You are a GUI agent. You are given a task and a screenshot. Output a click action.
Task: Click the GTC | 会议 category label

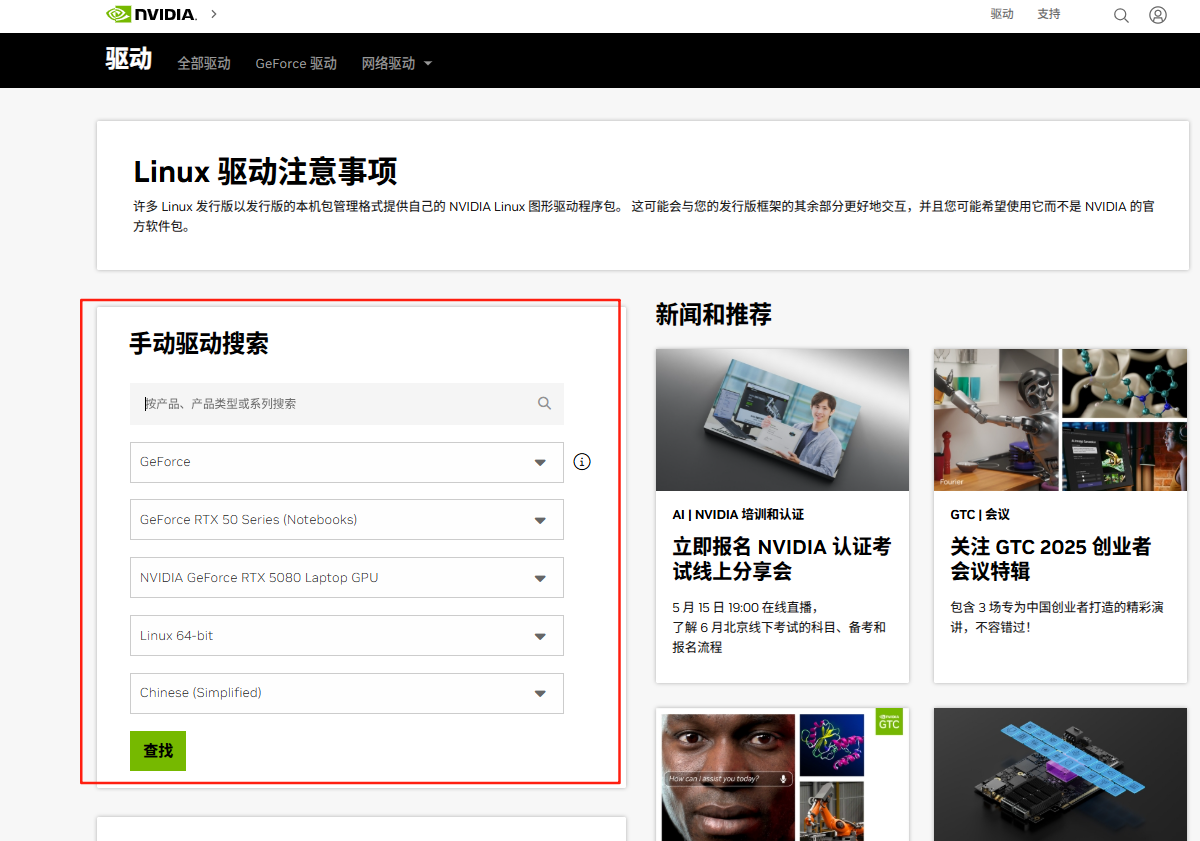click(x=980, y=514)
